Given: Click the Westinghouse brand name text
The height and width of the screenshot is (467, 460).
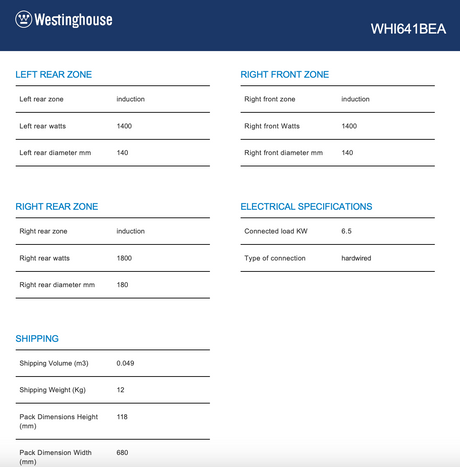Looking at the screenshot, I should click(x=73, y=20).
